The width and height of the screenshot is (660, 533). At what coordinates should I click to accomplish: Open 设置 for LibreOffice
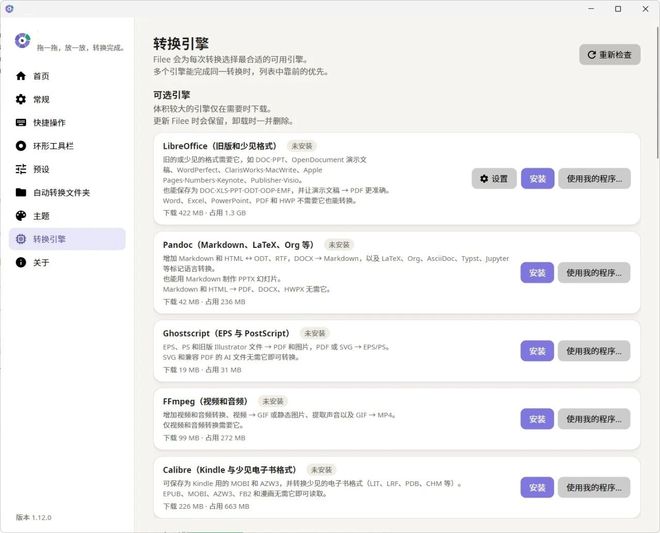click(494, 179)
